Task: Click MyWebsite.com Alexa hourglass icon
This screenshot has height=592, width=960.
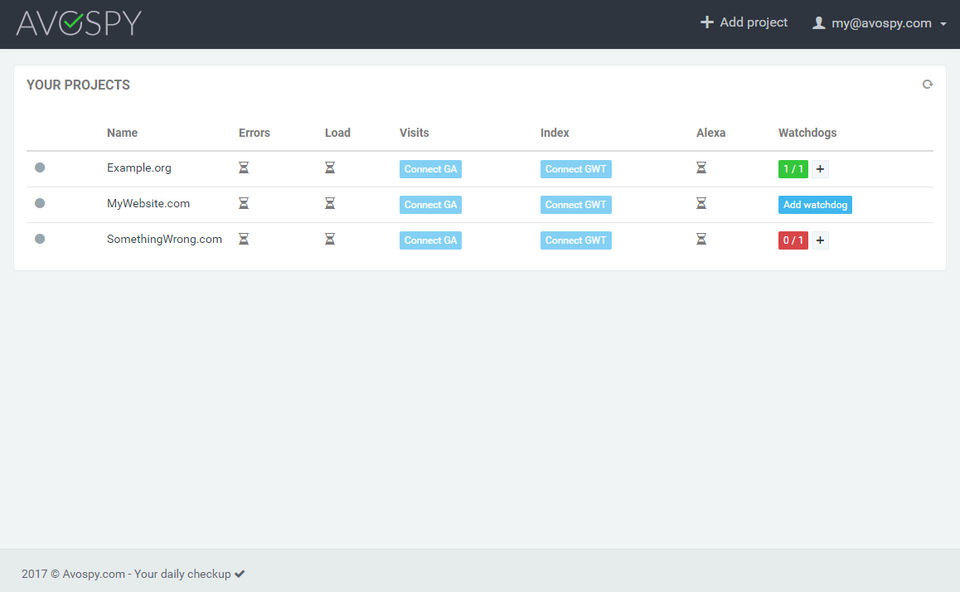Action: (702, 203)
